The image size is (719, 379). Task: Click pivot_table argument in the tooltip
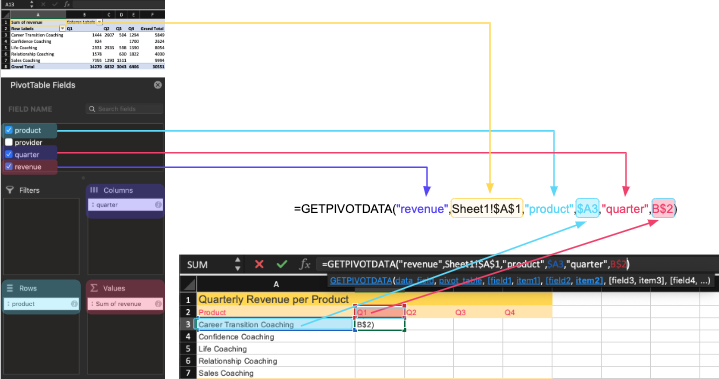460,280
